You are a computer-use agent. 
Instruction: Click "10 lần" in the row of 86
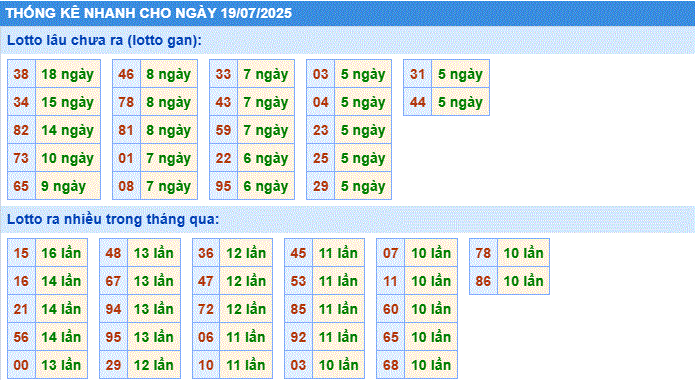pyautogui.click(x=523, y=281)
